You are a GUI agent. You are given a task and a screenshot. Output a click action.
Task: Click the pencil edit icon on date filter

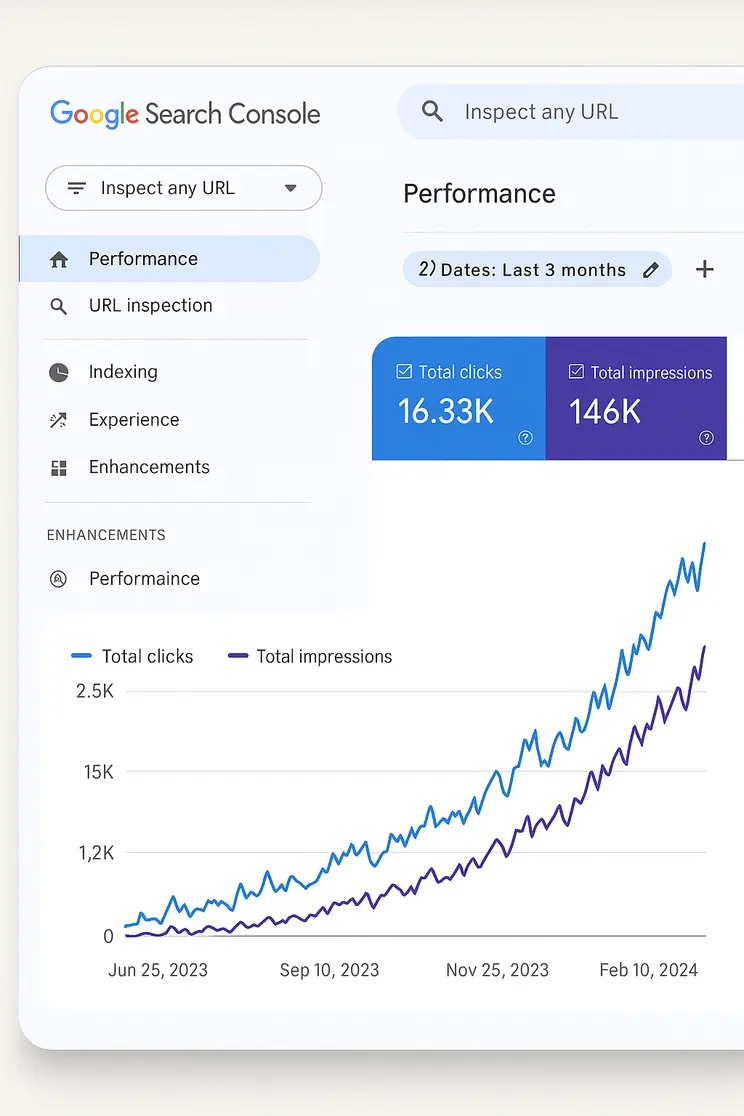651,270
